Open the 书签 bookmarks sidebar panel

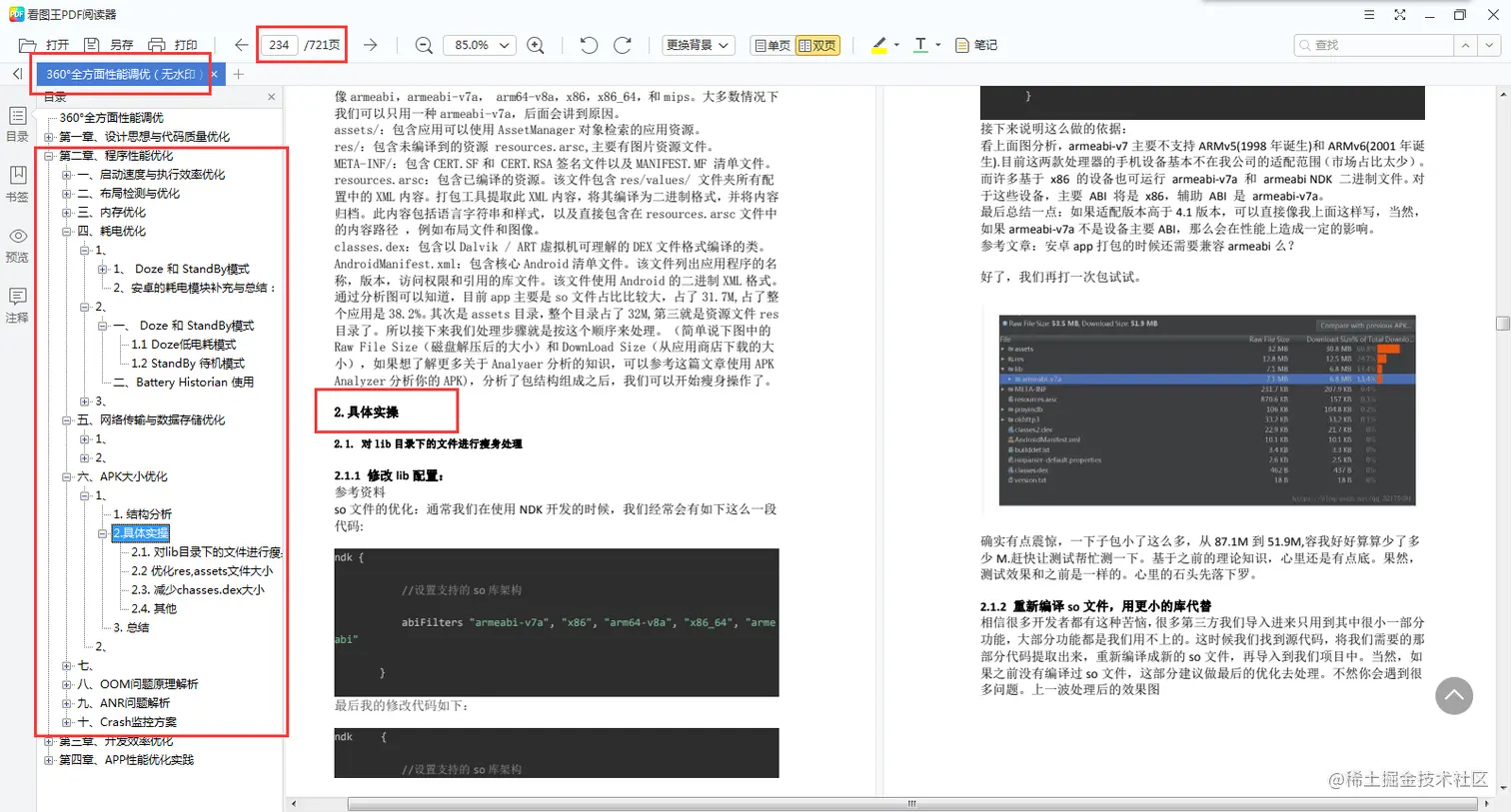[x=17, y=184]
